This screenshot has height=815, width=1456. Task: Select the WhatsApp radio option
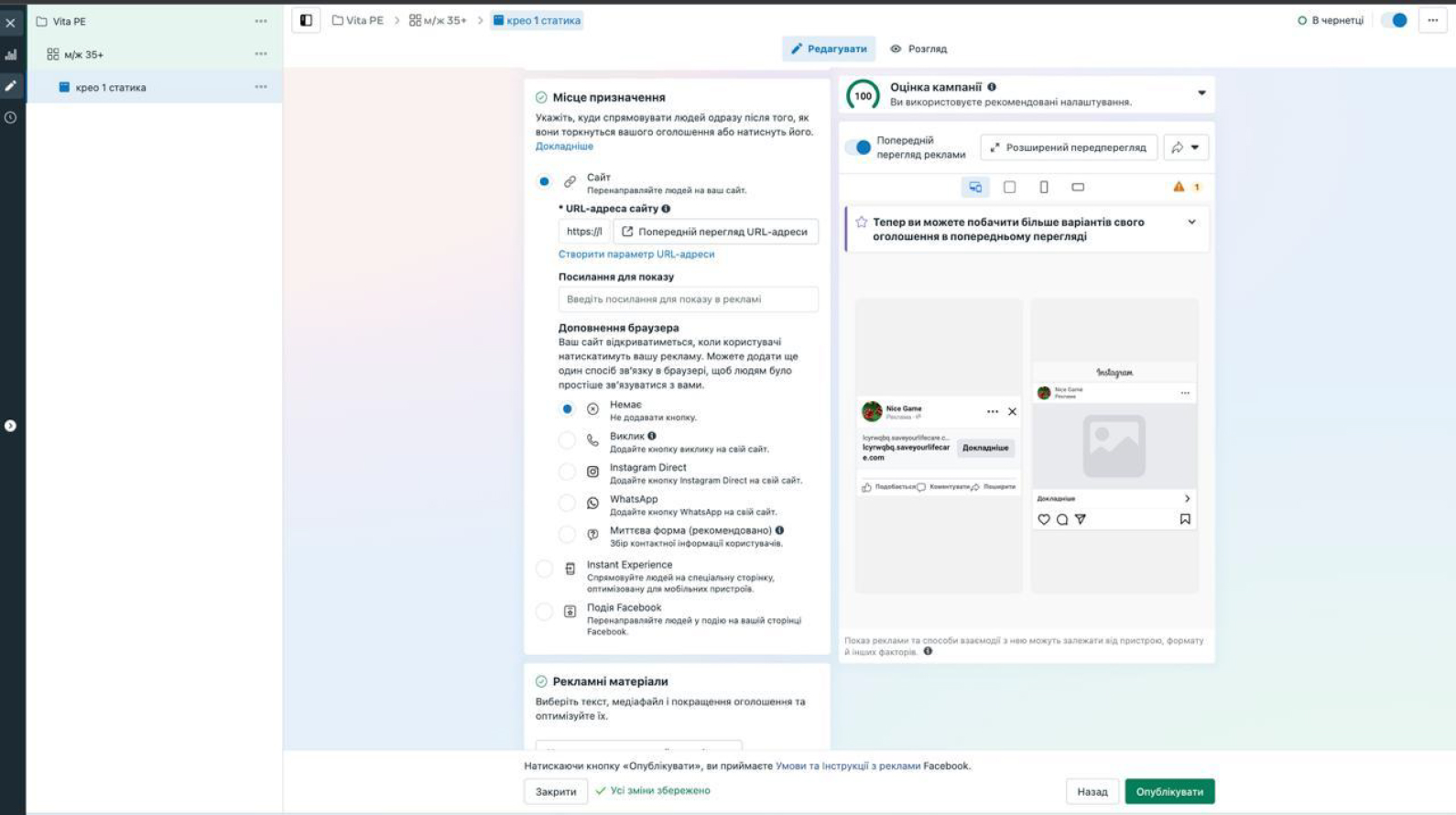(x=567, y=503)
